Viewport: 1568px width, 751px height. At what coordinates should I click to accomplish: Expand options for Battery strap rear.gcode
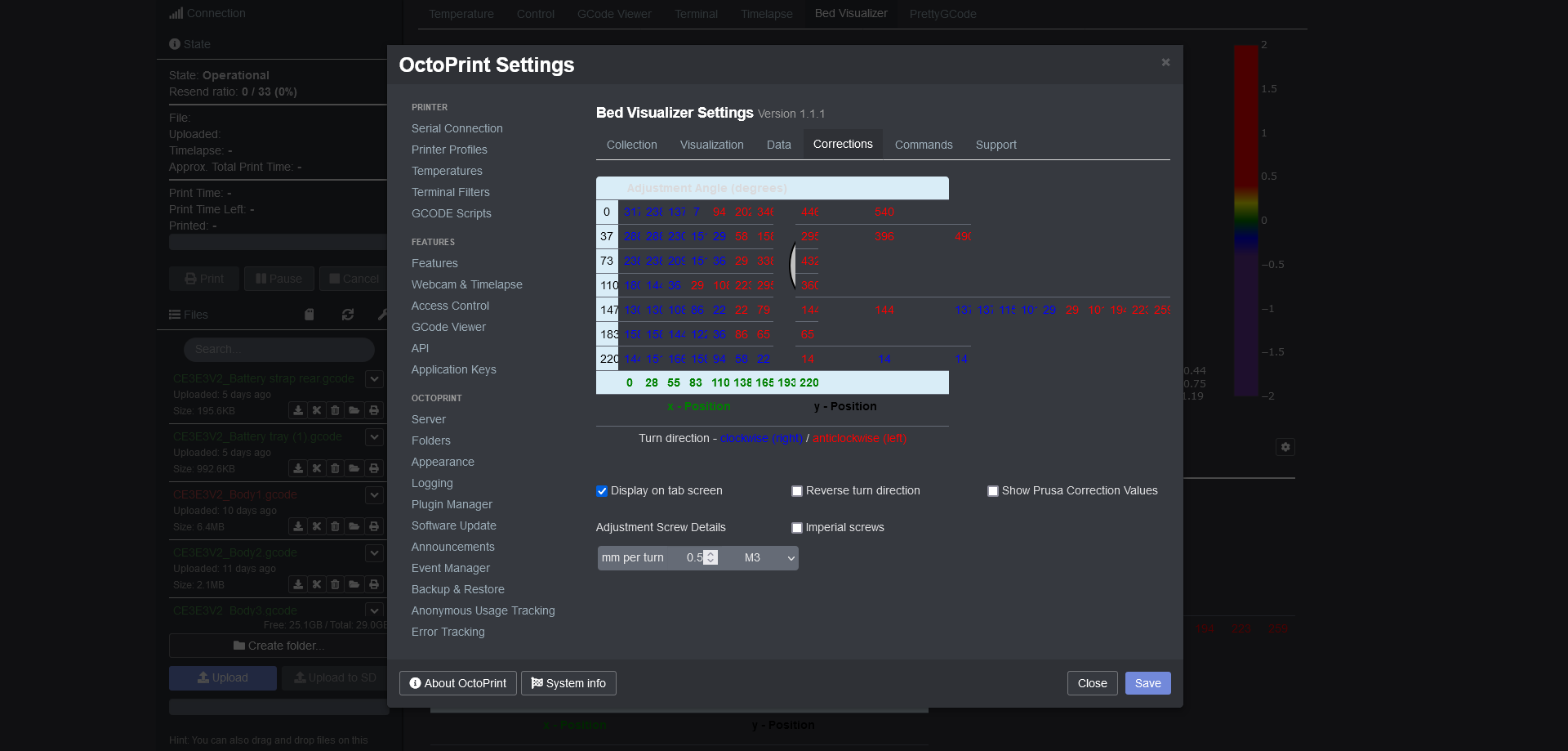[374, 378]
